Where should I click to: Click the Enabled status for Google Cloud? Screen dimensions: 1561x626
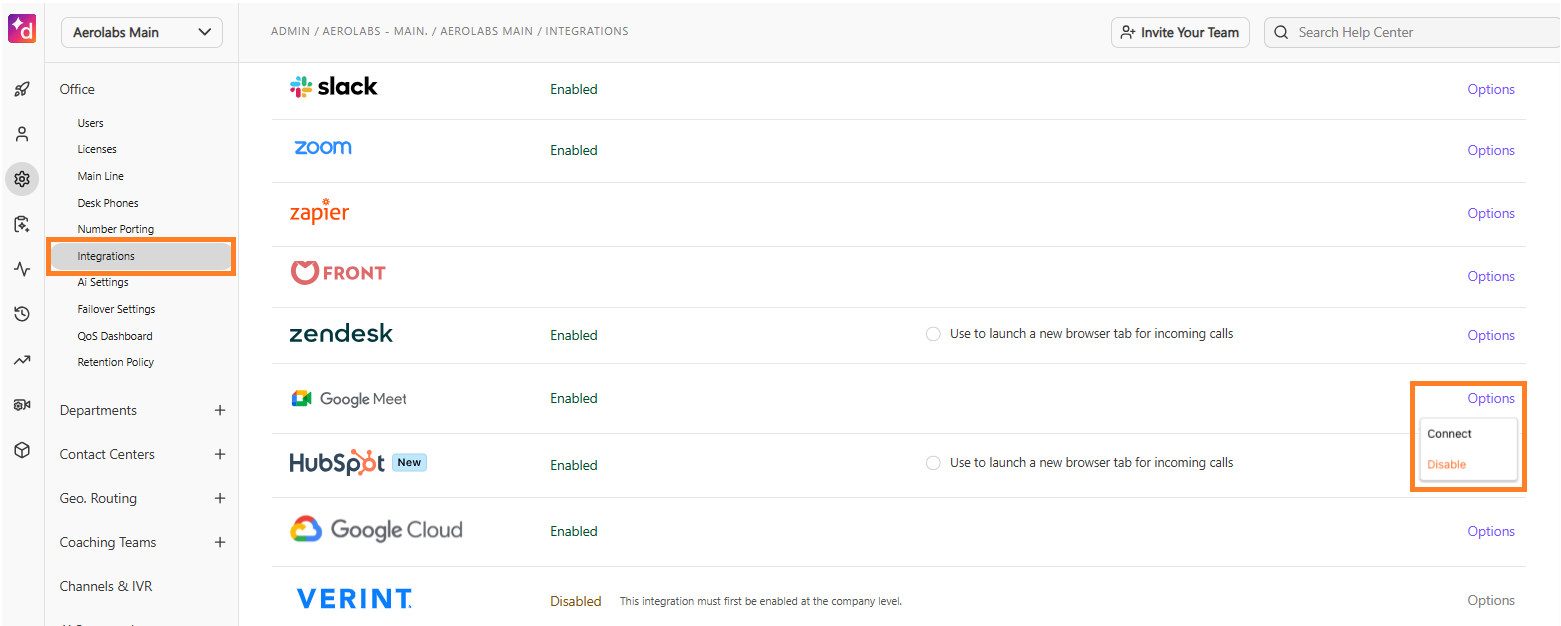(x=574, y=531)
